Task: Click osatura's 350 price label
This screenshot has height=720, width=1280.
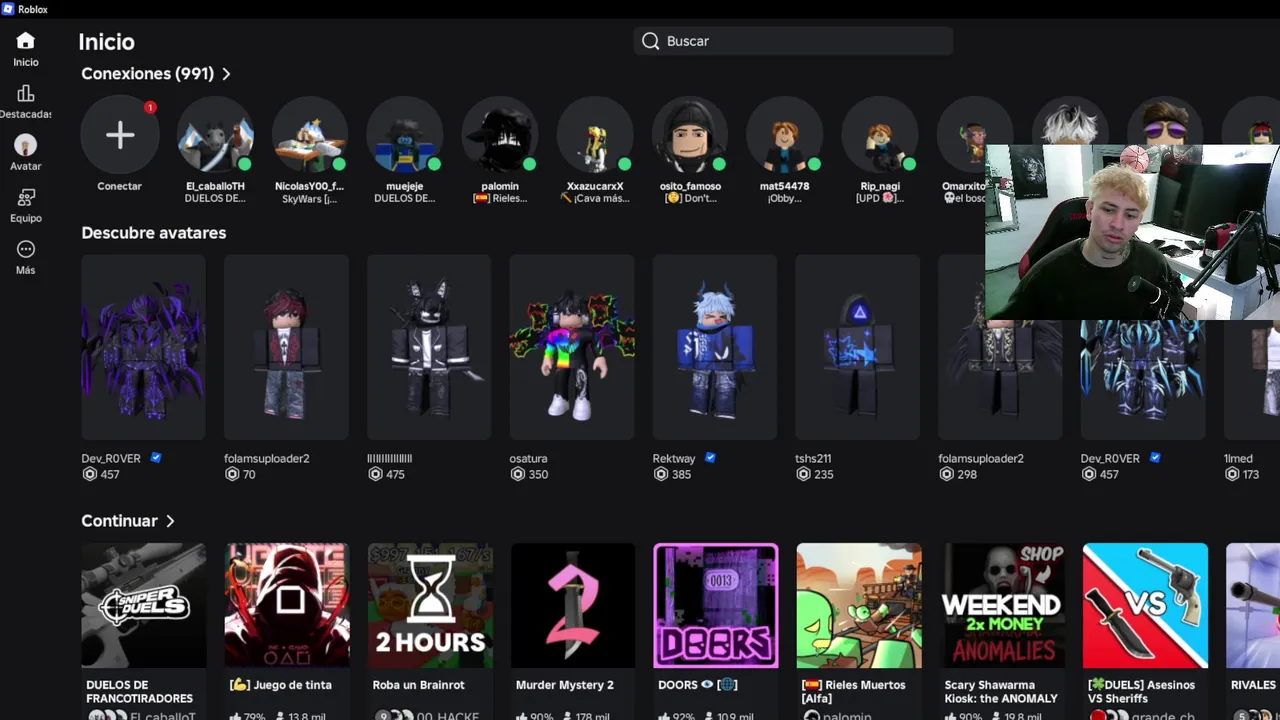Action: pyautogui.click(x=529, y=474)
